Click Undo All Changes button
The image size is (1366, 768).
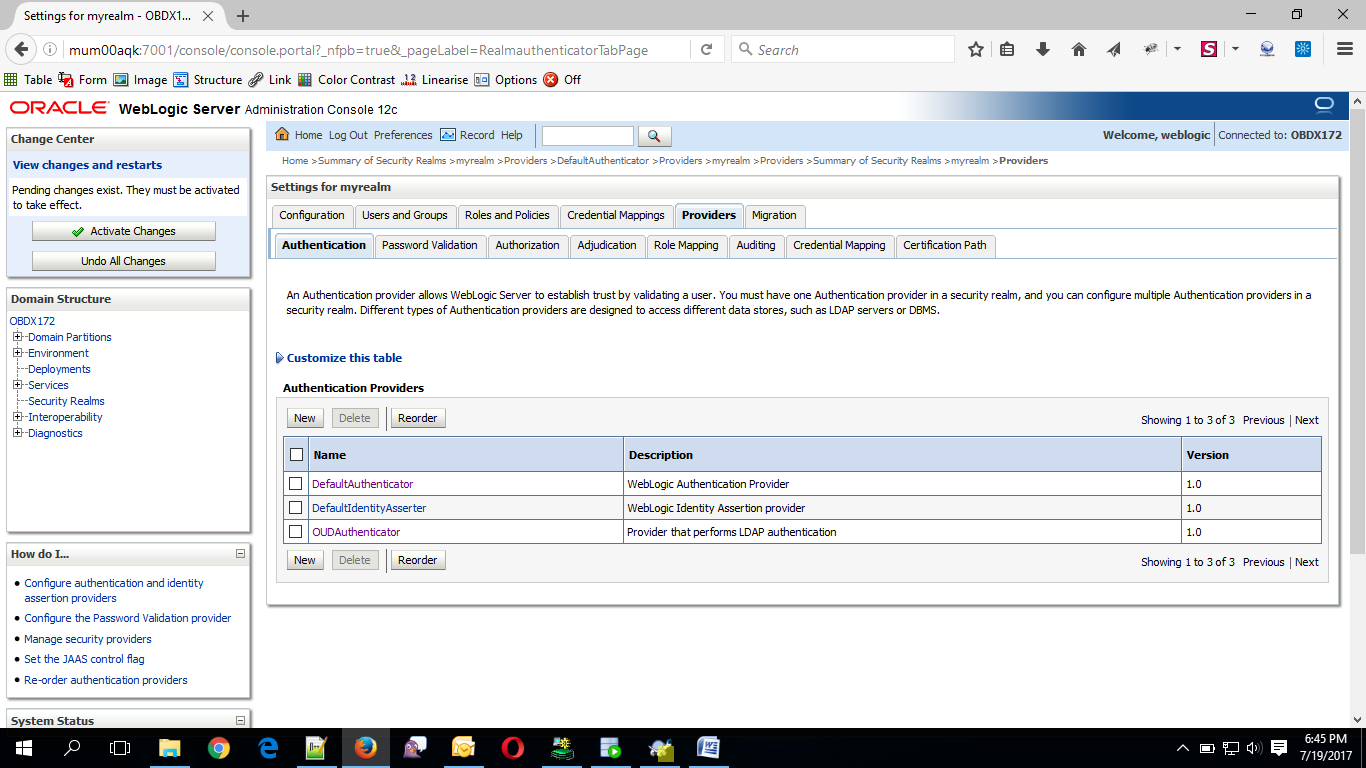click(x=124, y=261)
